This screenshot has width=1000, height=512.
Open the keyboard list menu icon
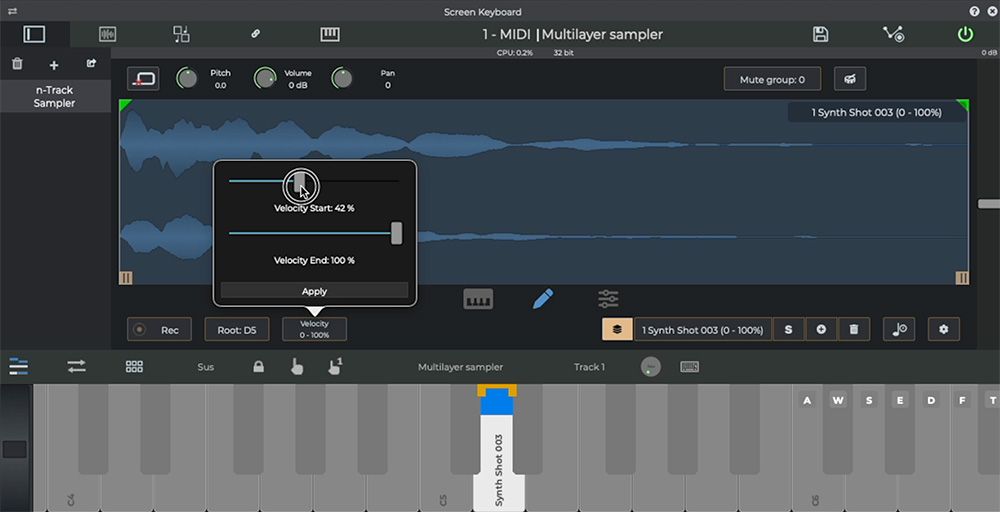[18, 367]
